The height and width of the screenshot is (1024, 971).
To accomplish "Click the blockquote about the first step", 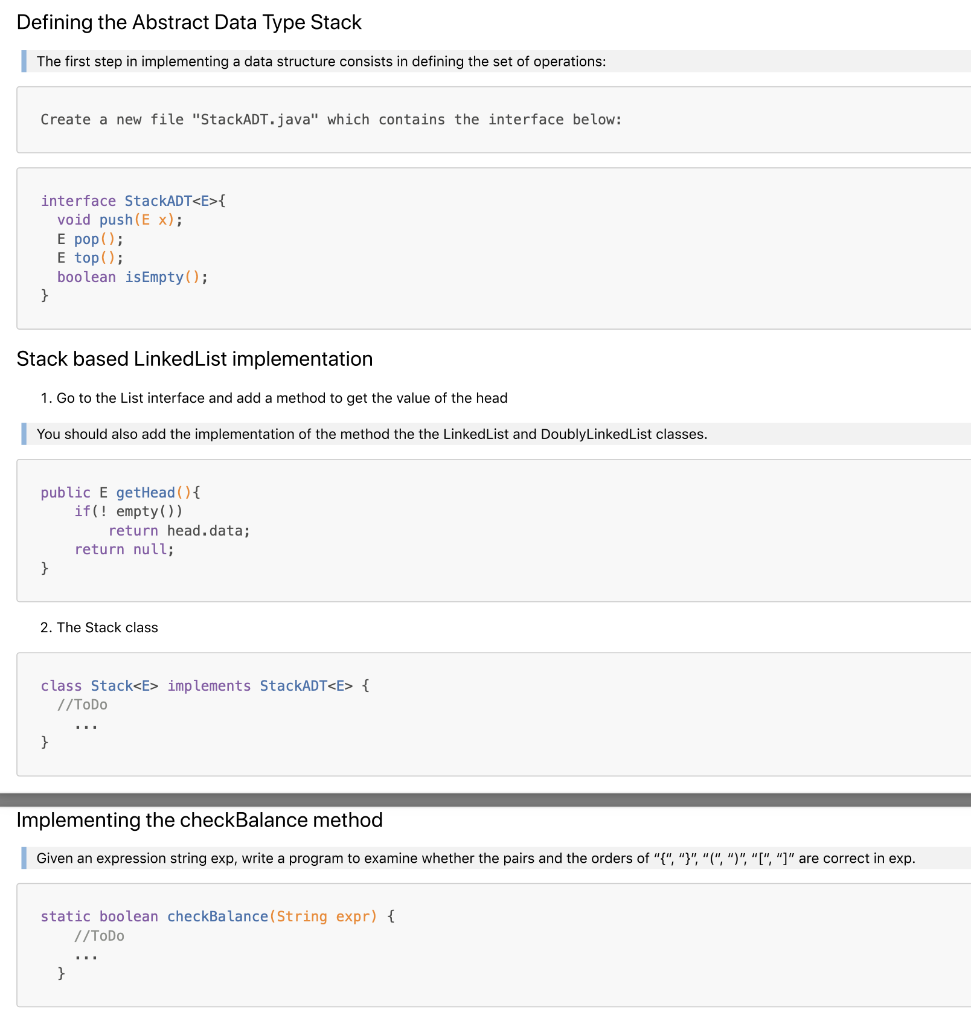I will 496,61.
